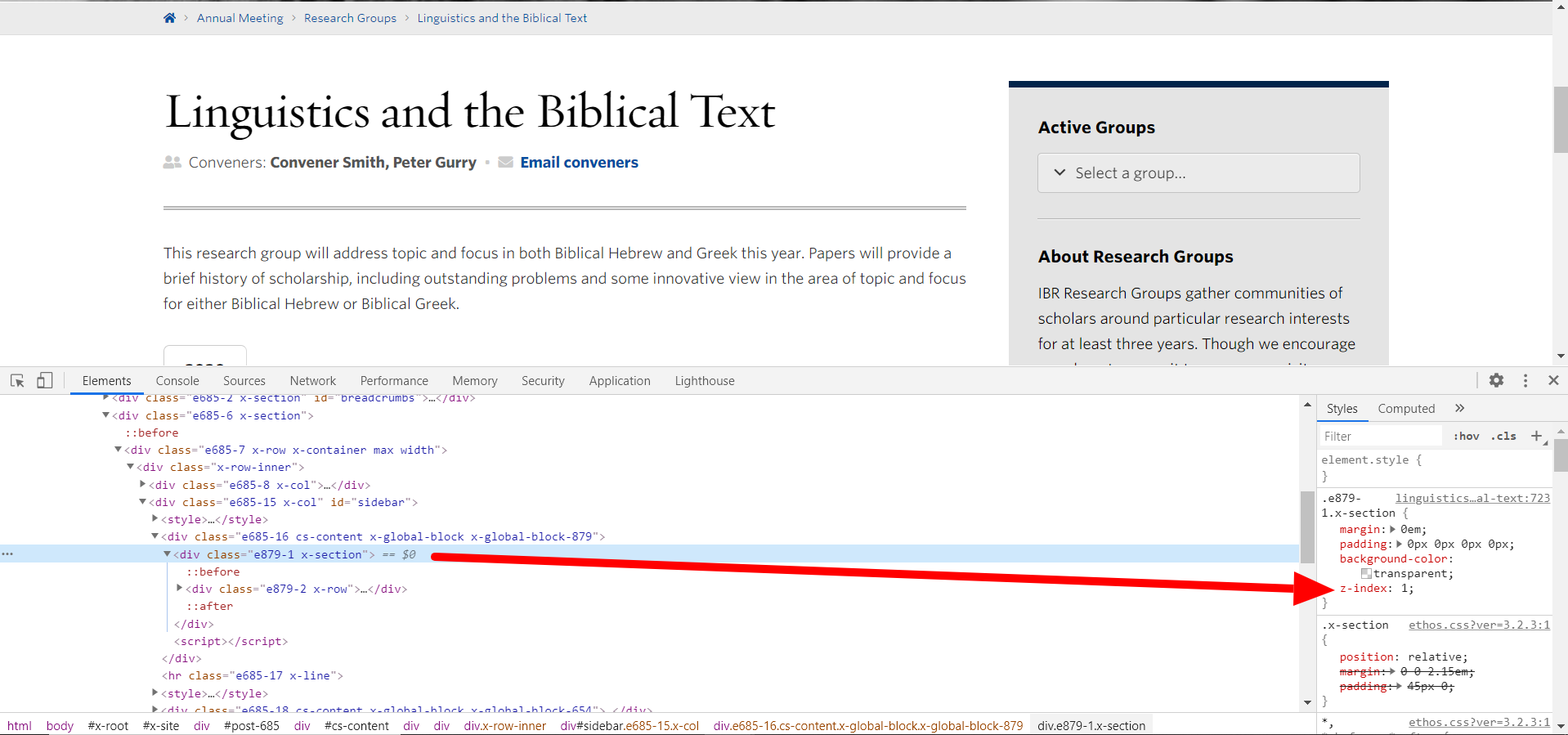The width and height of the screenshot is (1568, 735).
Task: Click the element.style rule block
Action: [x=1435, y=468]
